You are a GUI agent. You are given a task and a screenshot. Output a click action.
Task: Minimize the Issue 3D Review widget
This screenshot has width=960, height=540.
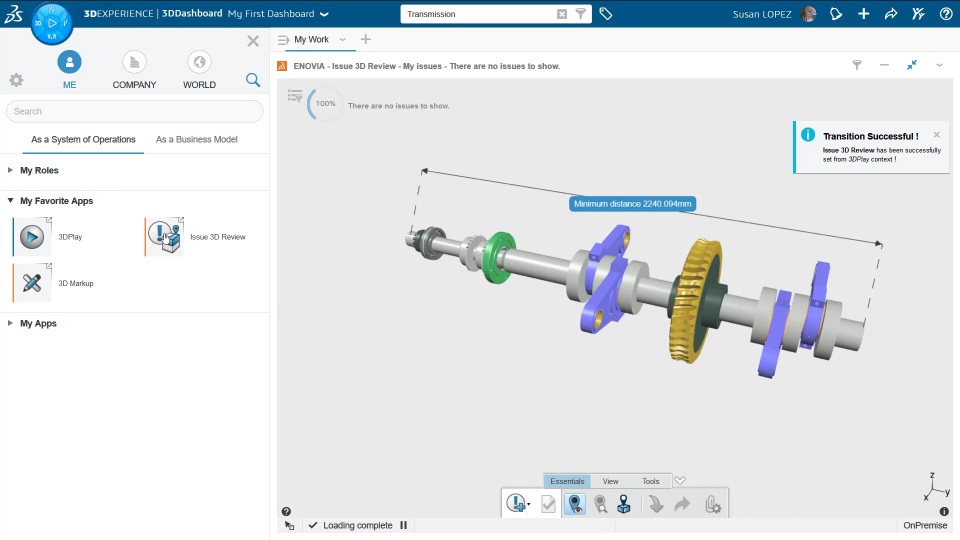tap(884, 65)
